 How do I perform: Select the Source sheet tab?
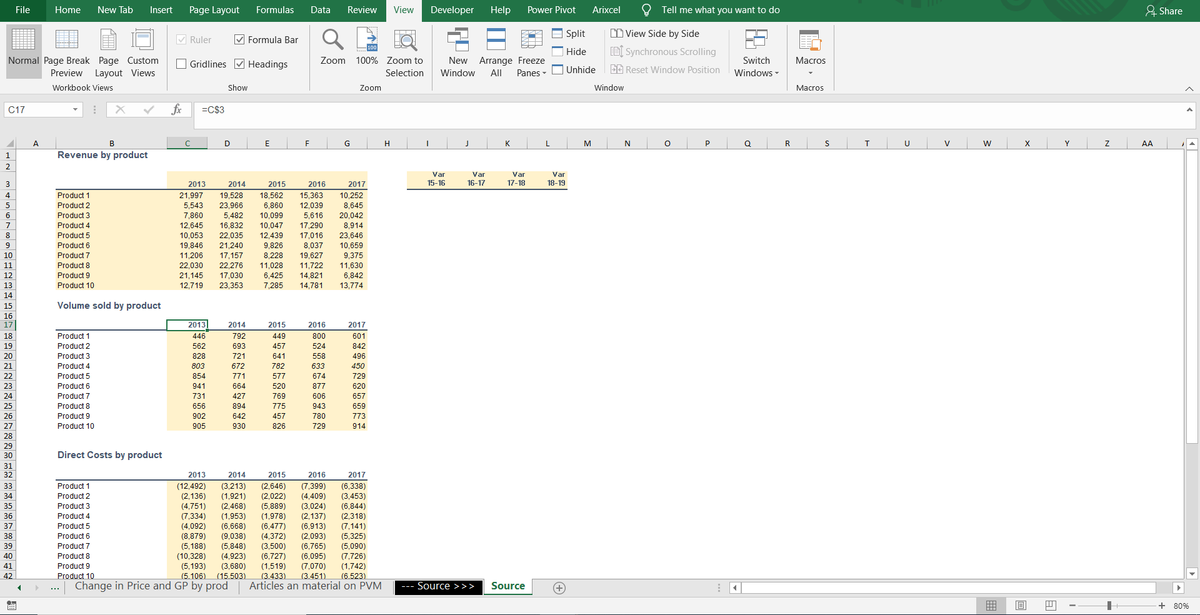pyautogui.click(x=508, y=586)
